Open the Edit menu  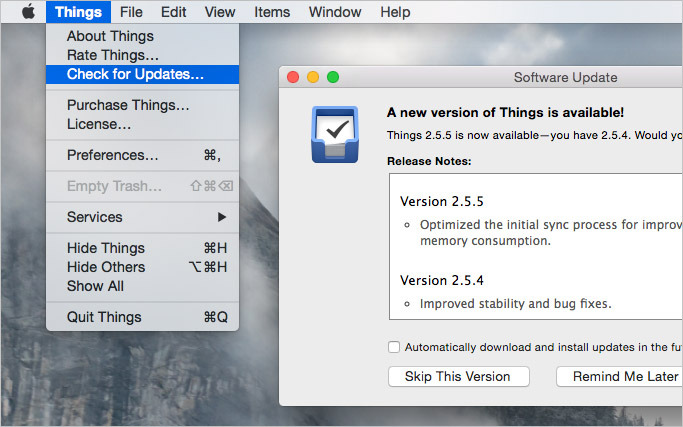click(173, 12)
